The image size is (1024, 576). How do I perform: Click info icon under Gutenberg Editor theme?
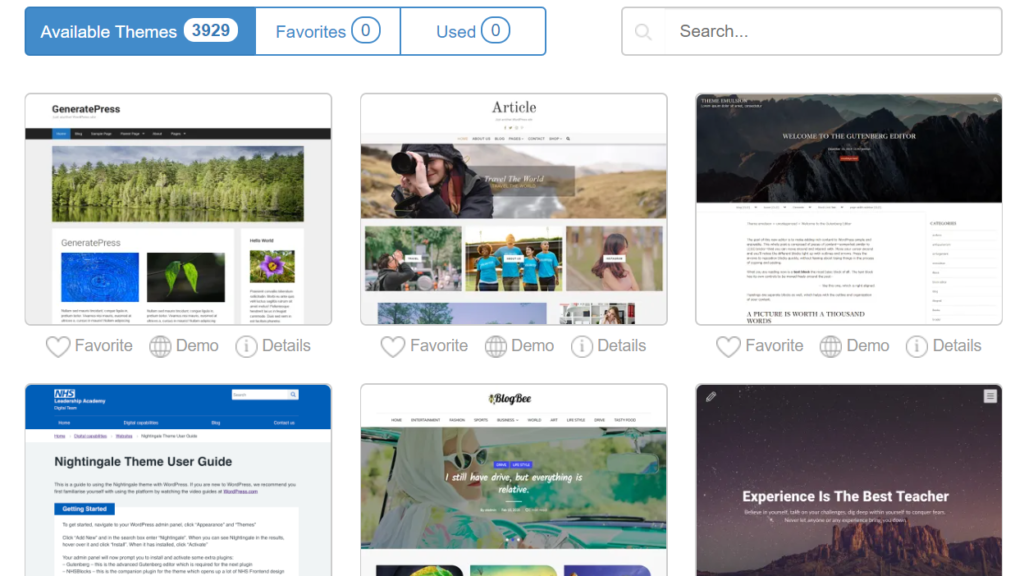click(917, 346)
